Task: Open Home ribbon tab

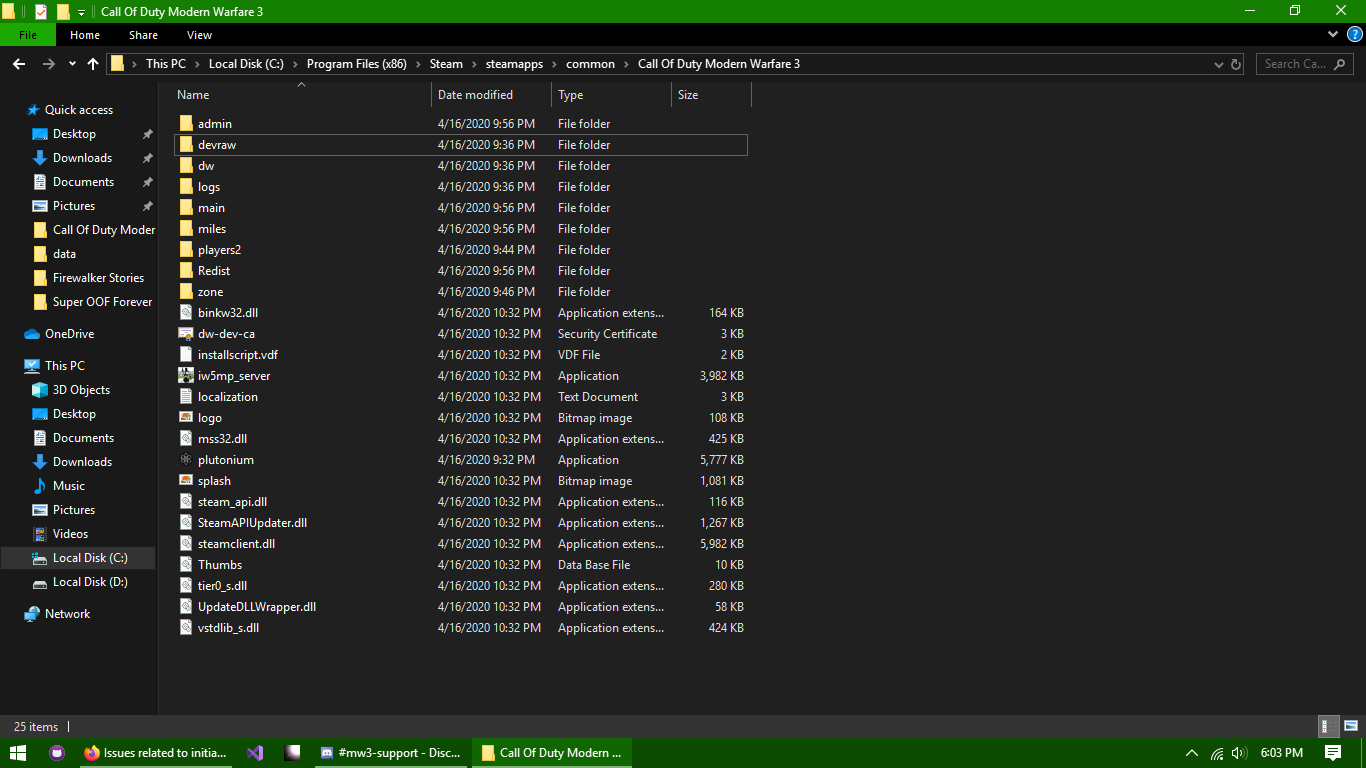Action: tap(85, 35)
